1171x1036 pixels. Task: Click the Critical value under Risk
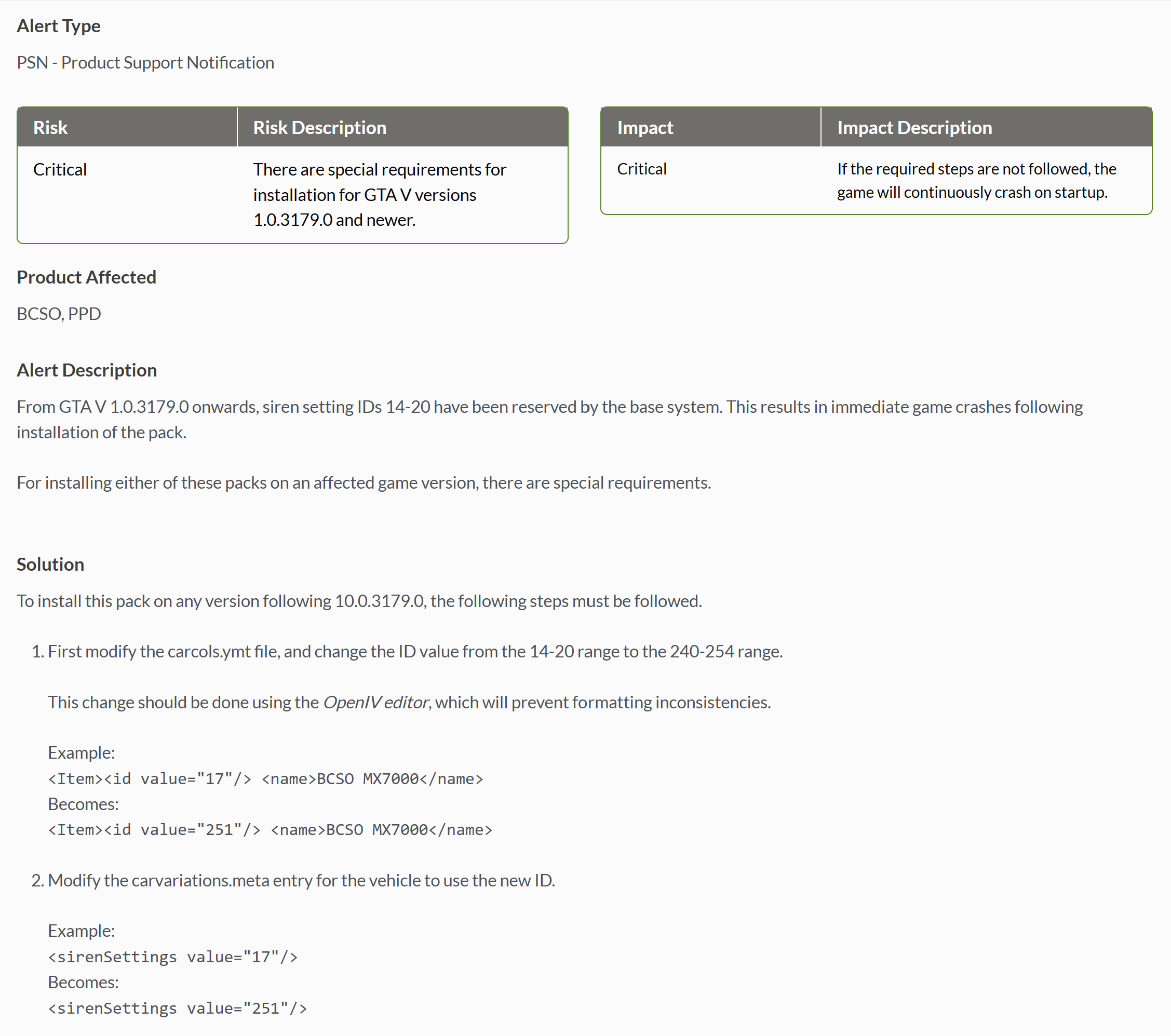pos(60,170)
